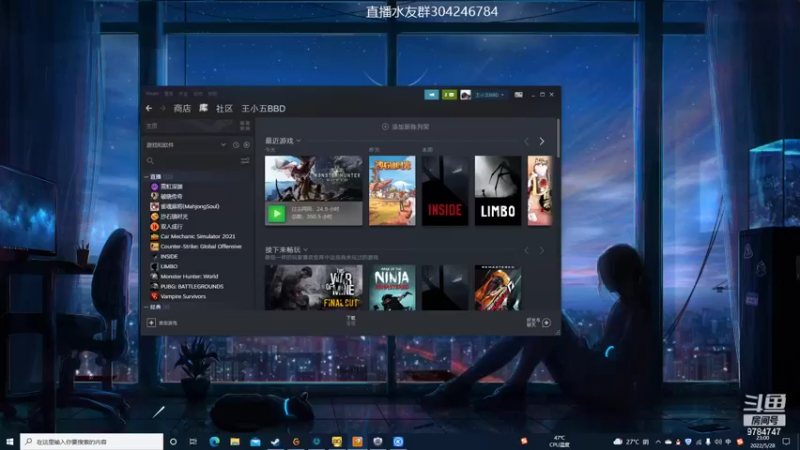Select INSIDE in the game list
Image resolution: width=800 pixels, height=450 pixels.
click(169, 256)
